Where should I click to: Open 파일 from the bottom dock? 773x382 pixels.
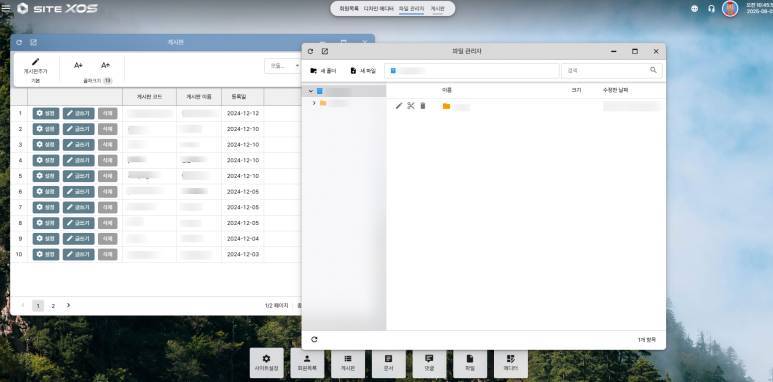470,363
